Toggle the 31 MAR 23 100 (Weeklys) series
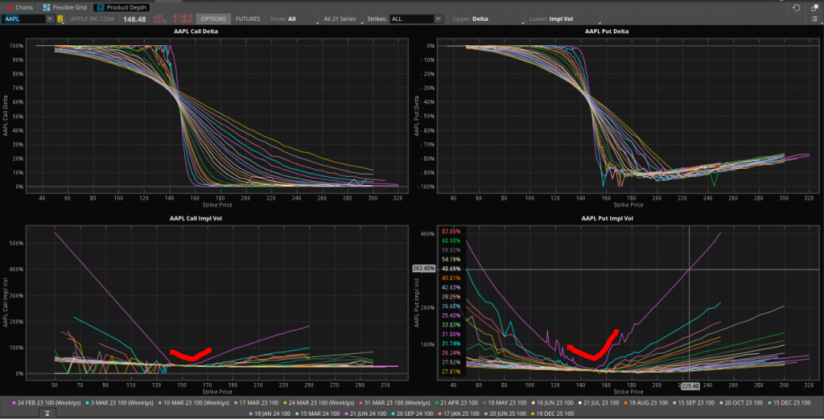 click(x=394, y=403)
